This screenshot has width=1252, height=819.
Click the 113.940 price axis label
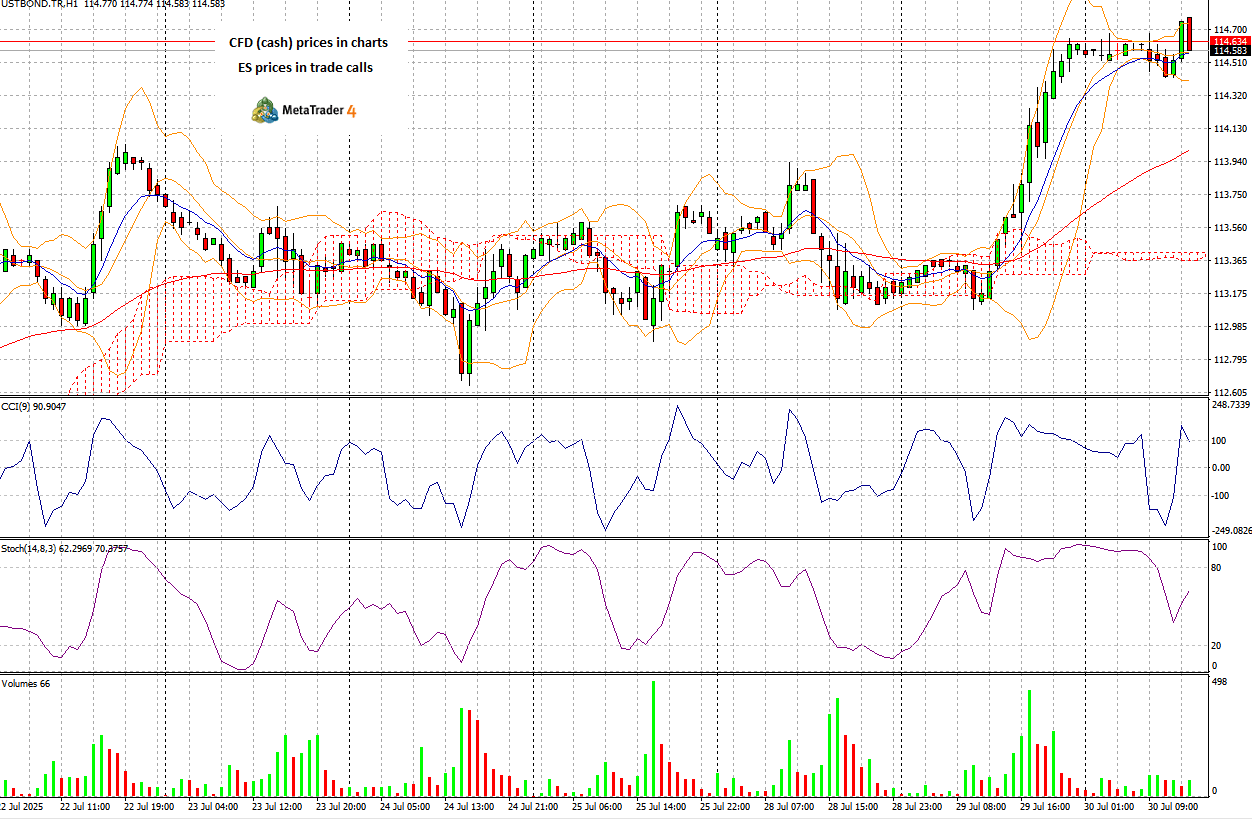tap(1230, 162)
